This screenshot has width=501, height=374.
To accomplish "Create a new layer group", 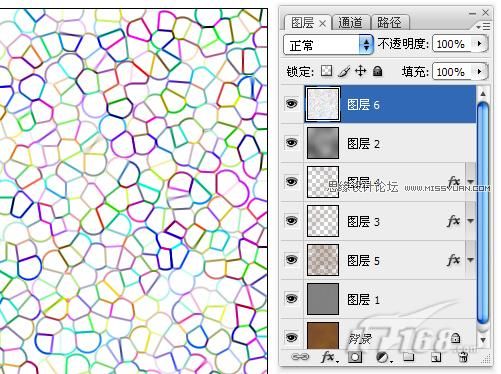I will tap(409, 357).
